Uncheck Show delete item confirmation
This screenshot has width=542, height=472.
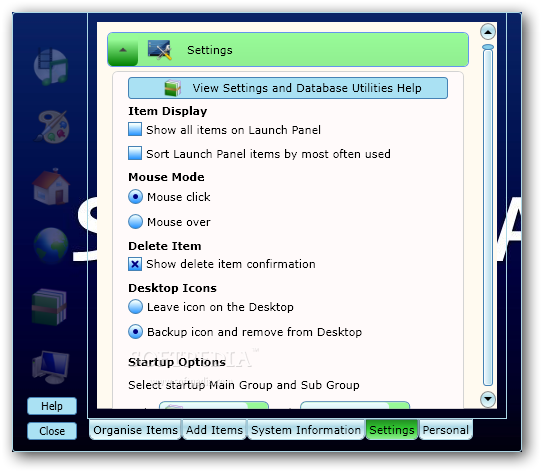(x=135, y=264)
